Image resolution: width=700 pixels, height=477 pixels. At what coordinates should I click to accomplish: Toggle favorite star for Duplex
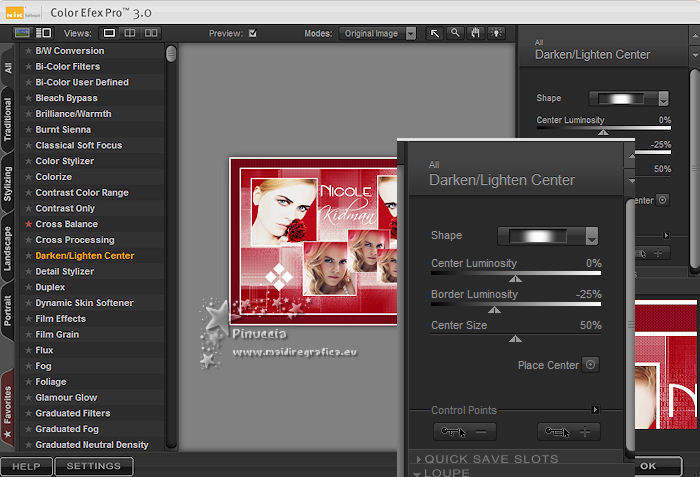pyautogui.click(x=29, y=287)
